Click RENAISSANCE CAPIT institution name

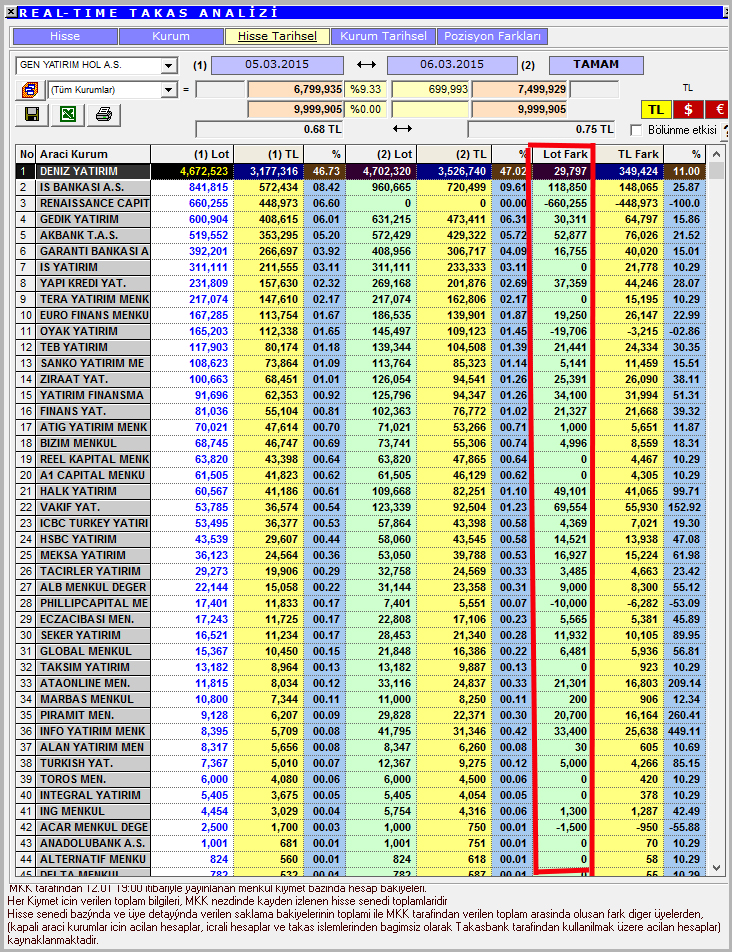click(94, 203)
